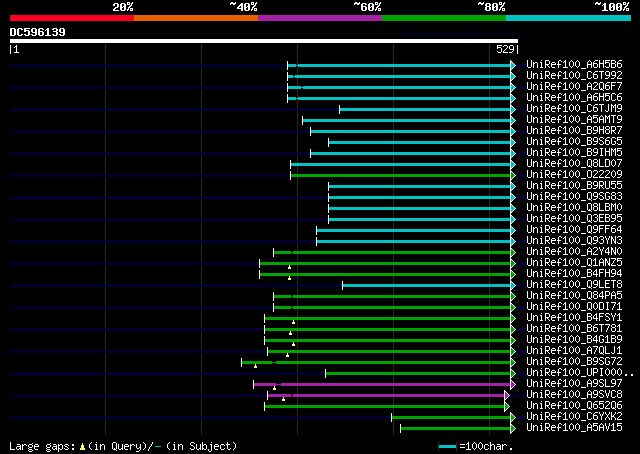Select the UniRef100_B4FH94 label
The image size is (640, 454).
[x=574, y=274]
